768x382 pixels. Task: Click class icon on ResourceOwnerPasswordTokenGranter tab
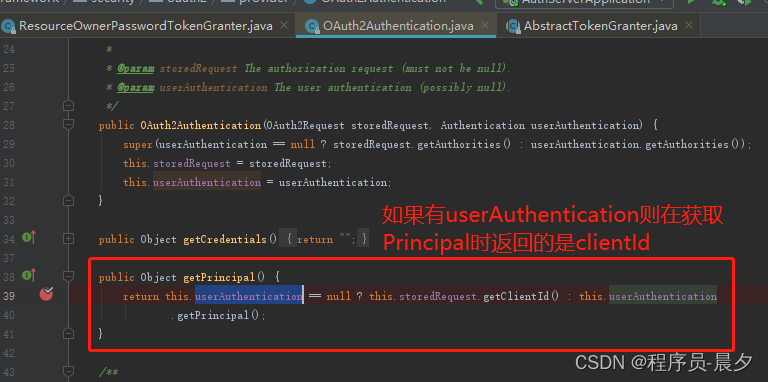tap(8, 26)
